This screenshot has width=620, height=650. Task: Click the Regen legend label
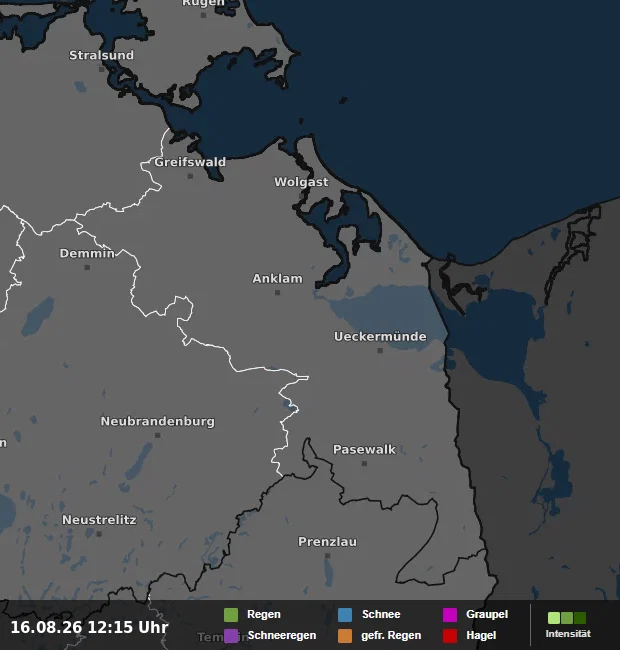point(264,614)
